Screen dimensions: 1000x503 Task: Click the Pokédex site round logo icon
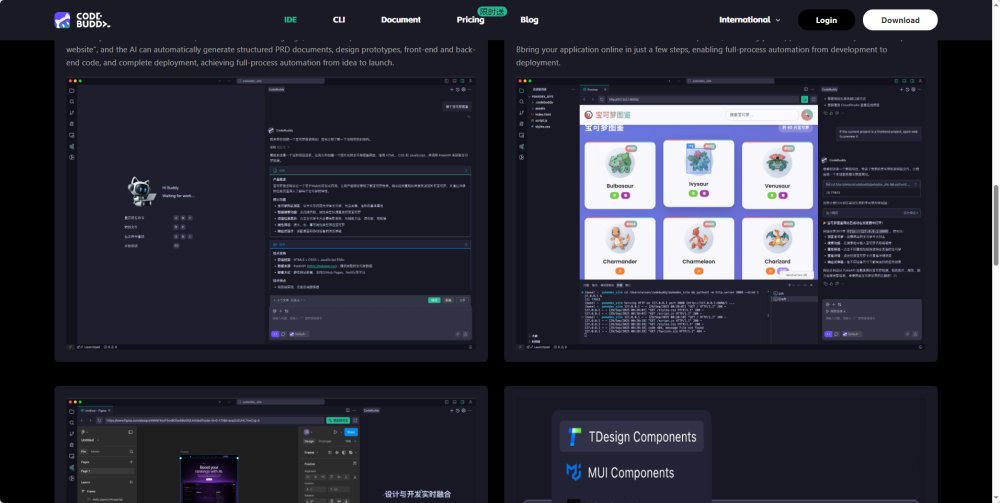(589, 115)
